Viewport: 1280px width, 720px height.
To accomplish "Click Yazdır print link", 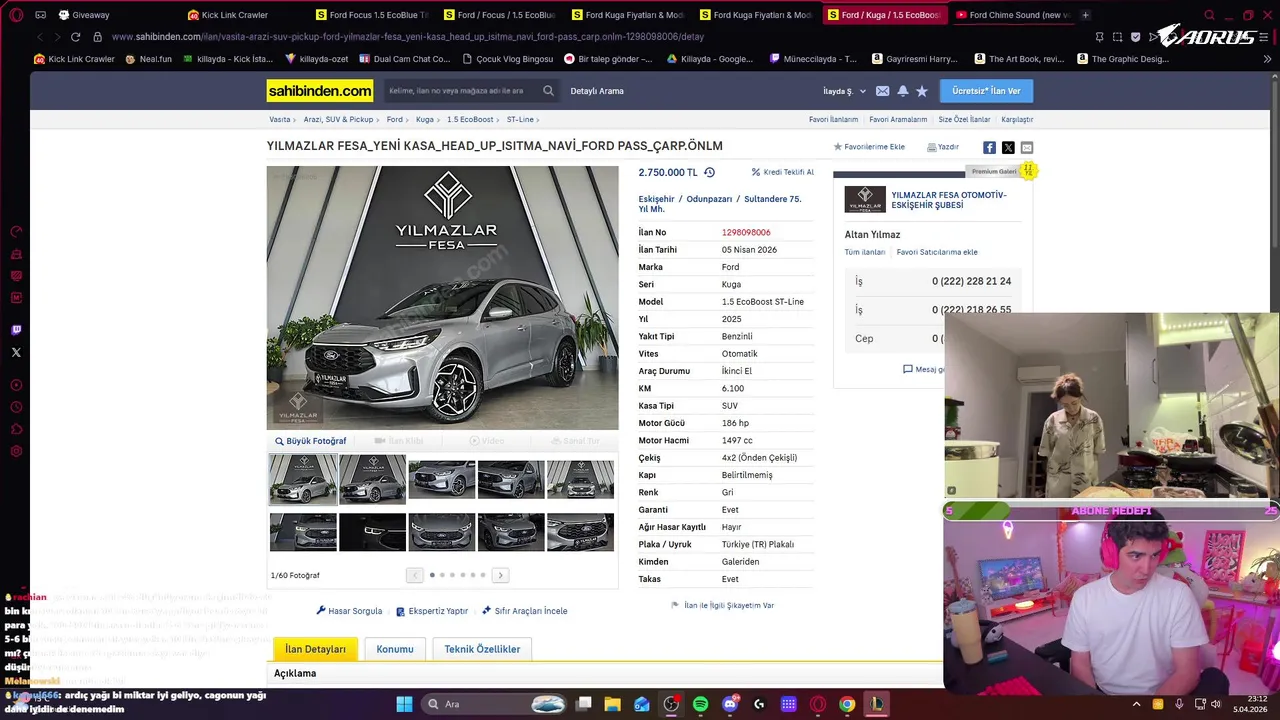I will coord(943,147).
